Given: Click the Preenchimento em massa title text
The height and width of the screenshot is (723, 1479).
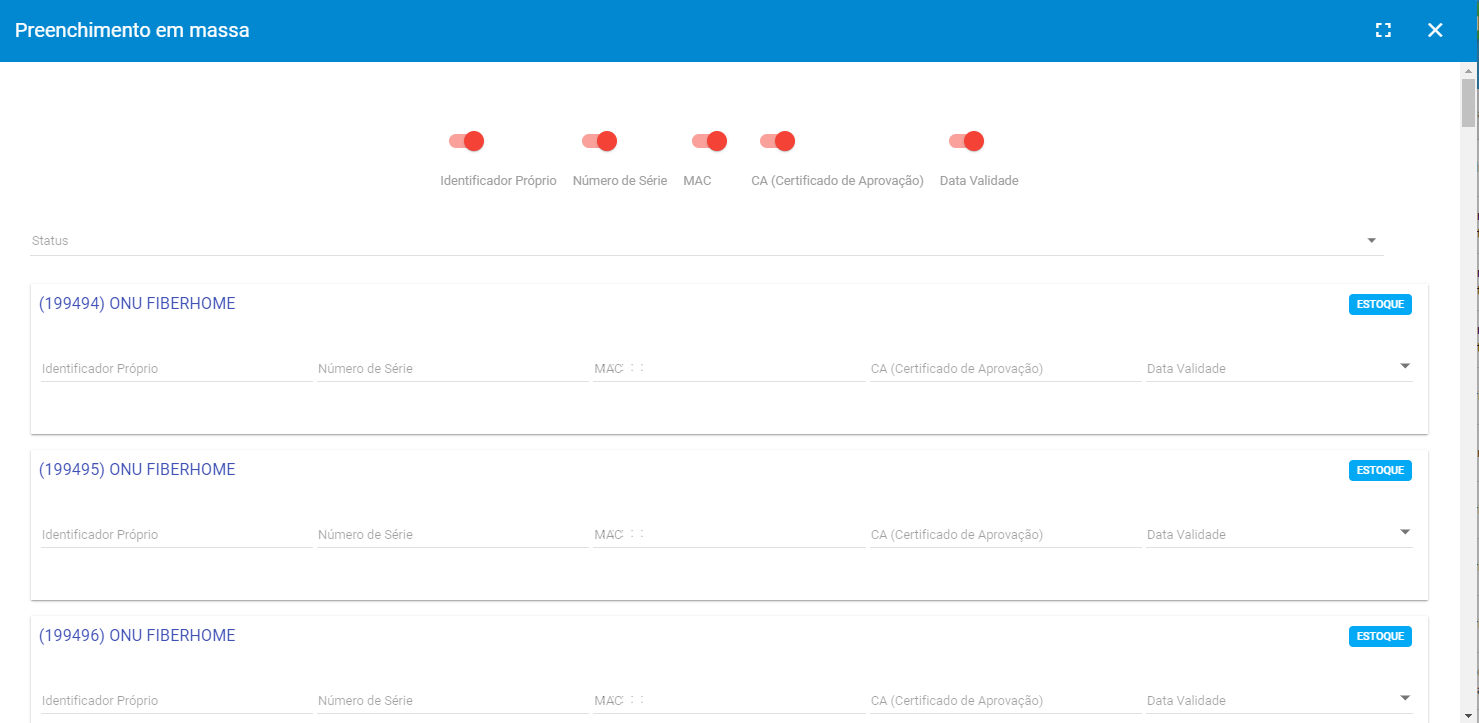Looking at the screenshot, I should pyautogui.click(x=132, y=30).
